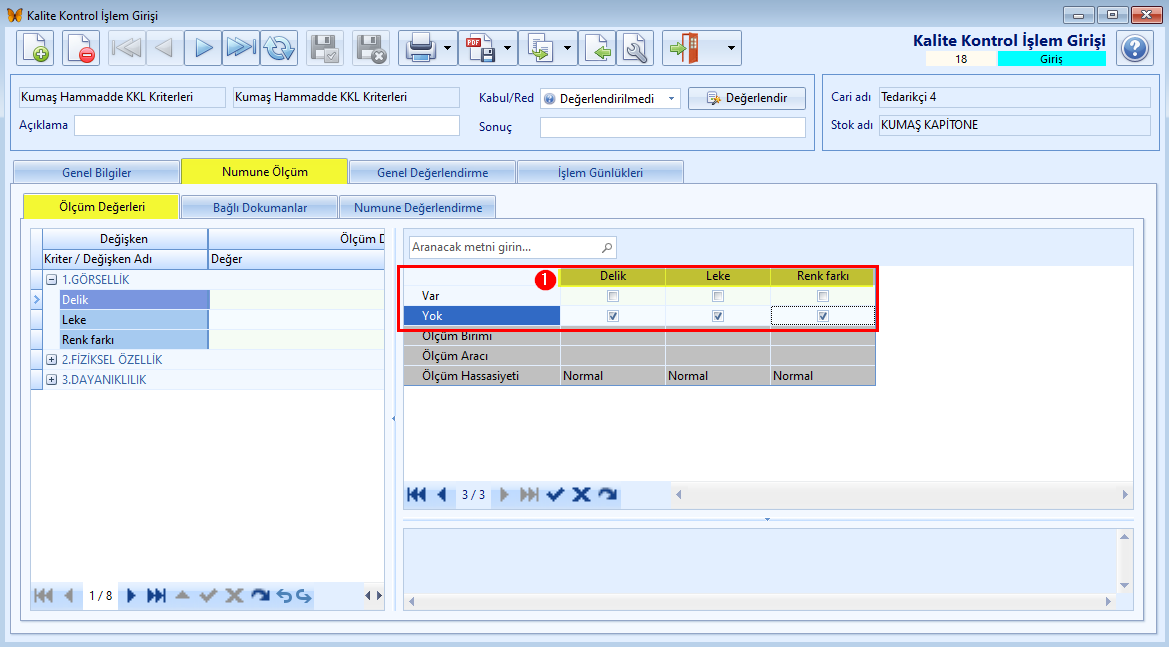This screenshot has width=1169, height=647.
Task: Click the Var row label in sample grid
Action: tap(482, 296)
